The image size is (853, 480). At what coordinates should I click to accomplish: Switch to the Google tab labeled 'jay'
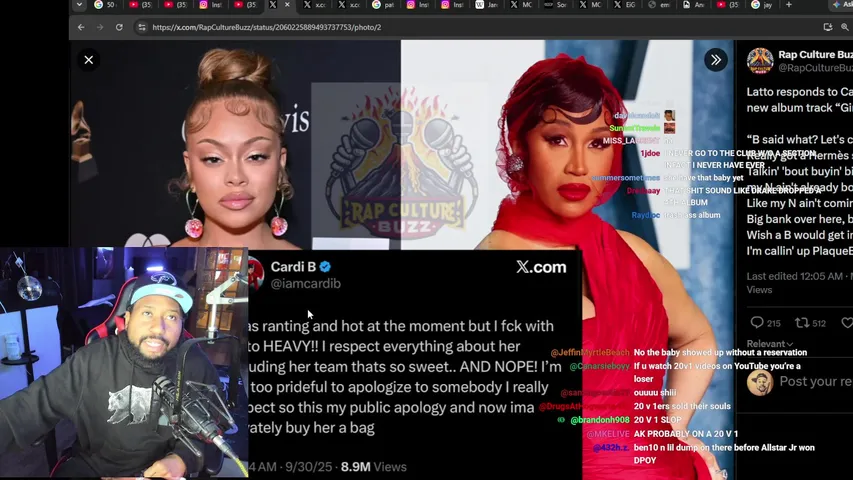[x=762, y=5]
